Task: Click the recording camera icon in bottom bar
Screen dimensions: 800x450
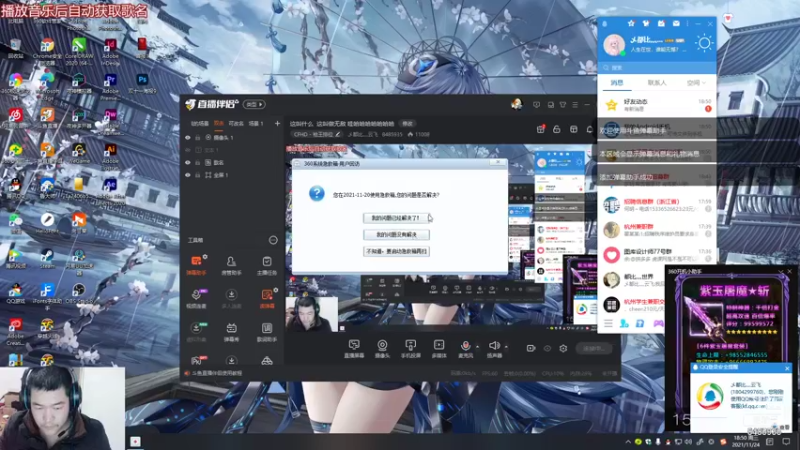Action: point(531,348)
